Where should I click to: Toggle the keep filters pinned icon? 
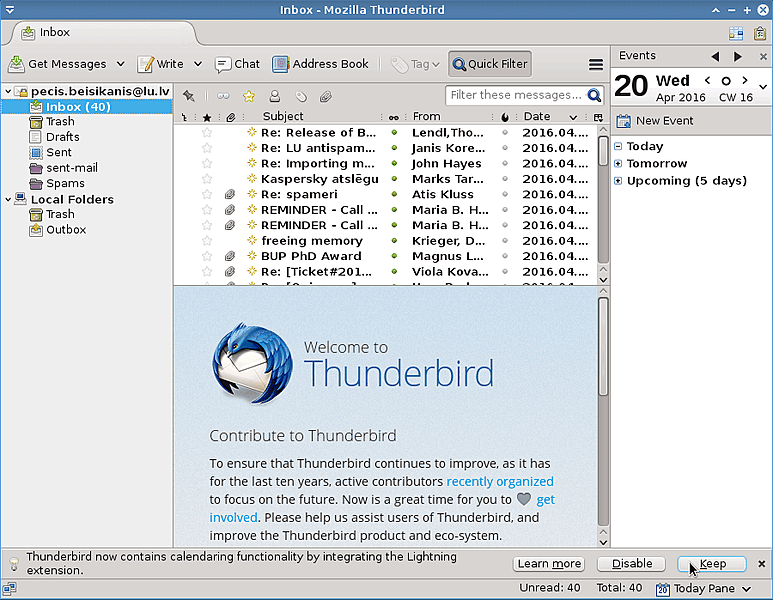click(x=189, y=96)
